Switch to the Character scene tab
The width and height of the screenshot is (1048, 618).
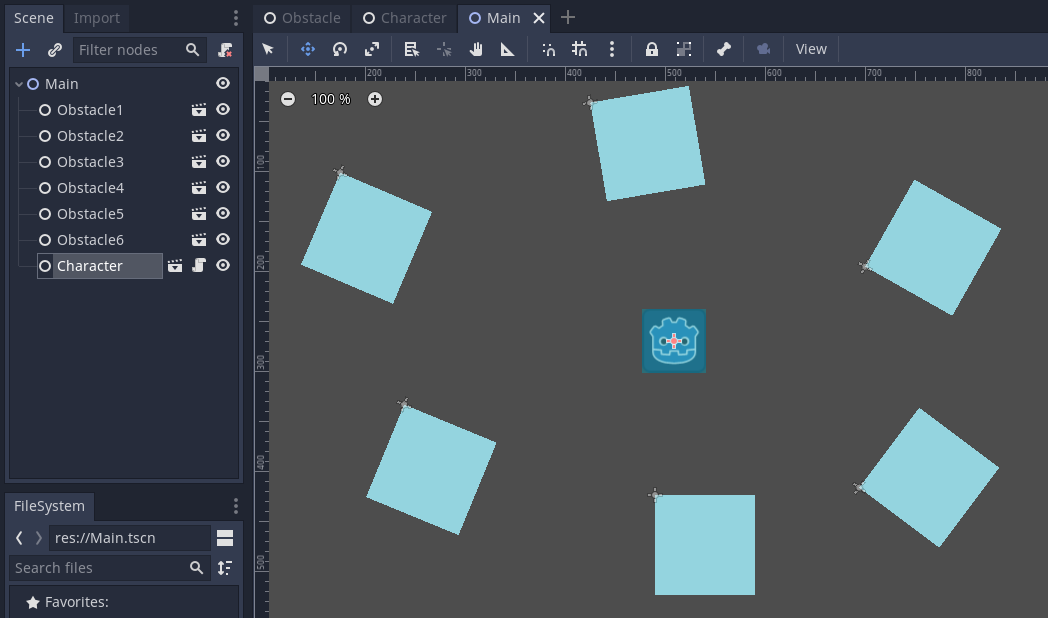point(404,17)
